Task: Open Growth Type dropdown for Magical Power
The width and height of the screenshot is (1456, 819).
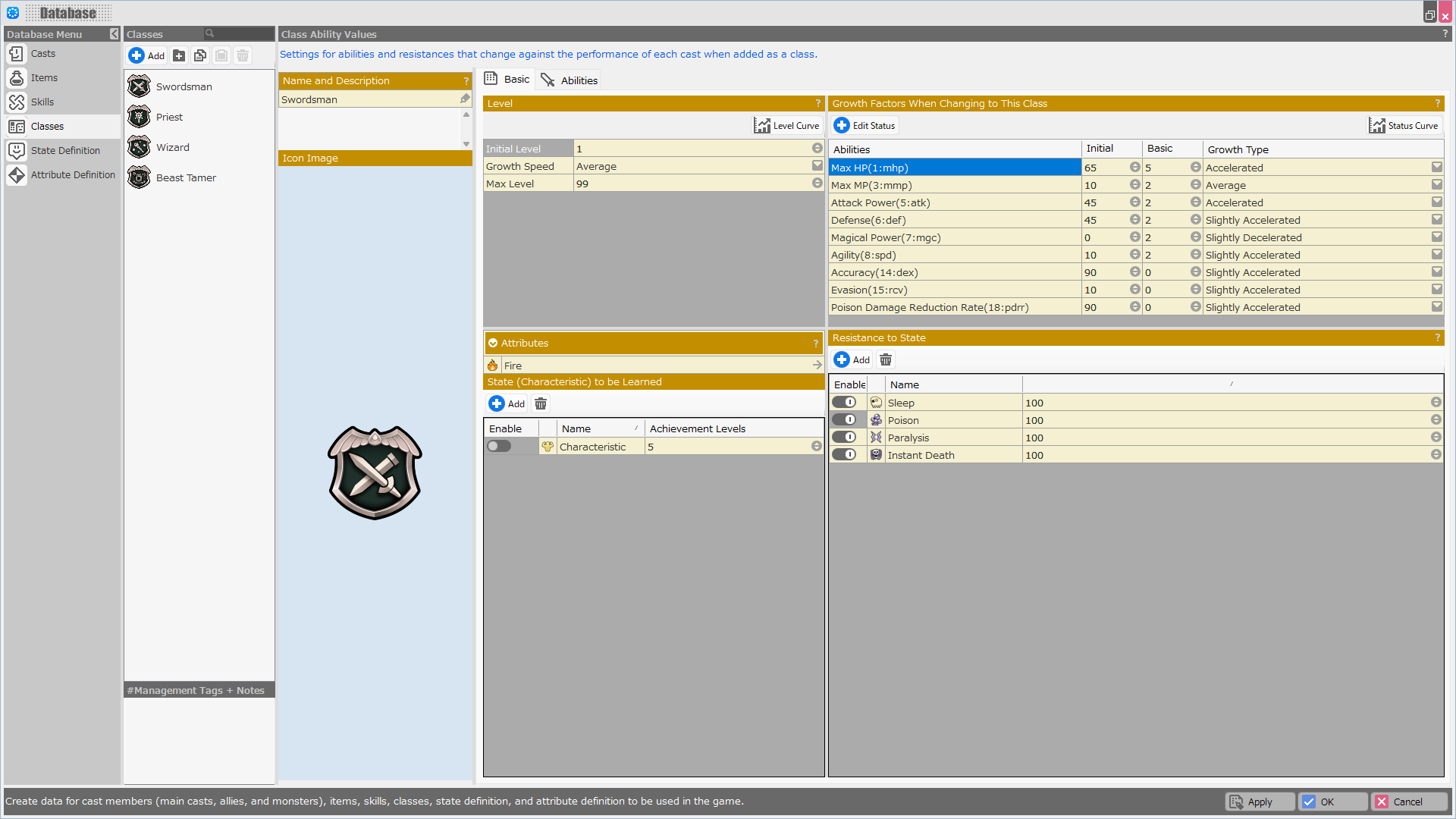Action: 1436,237
